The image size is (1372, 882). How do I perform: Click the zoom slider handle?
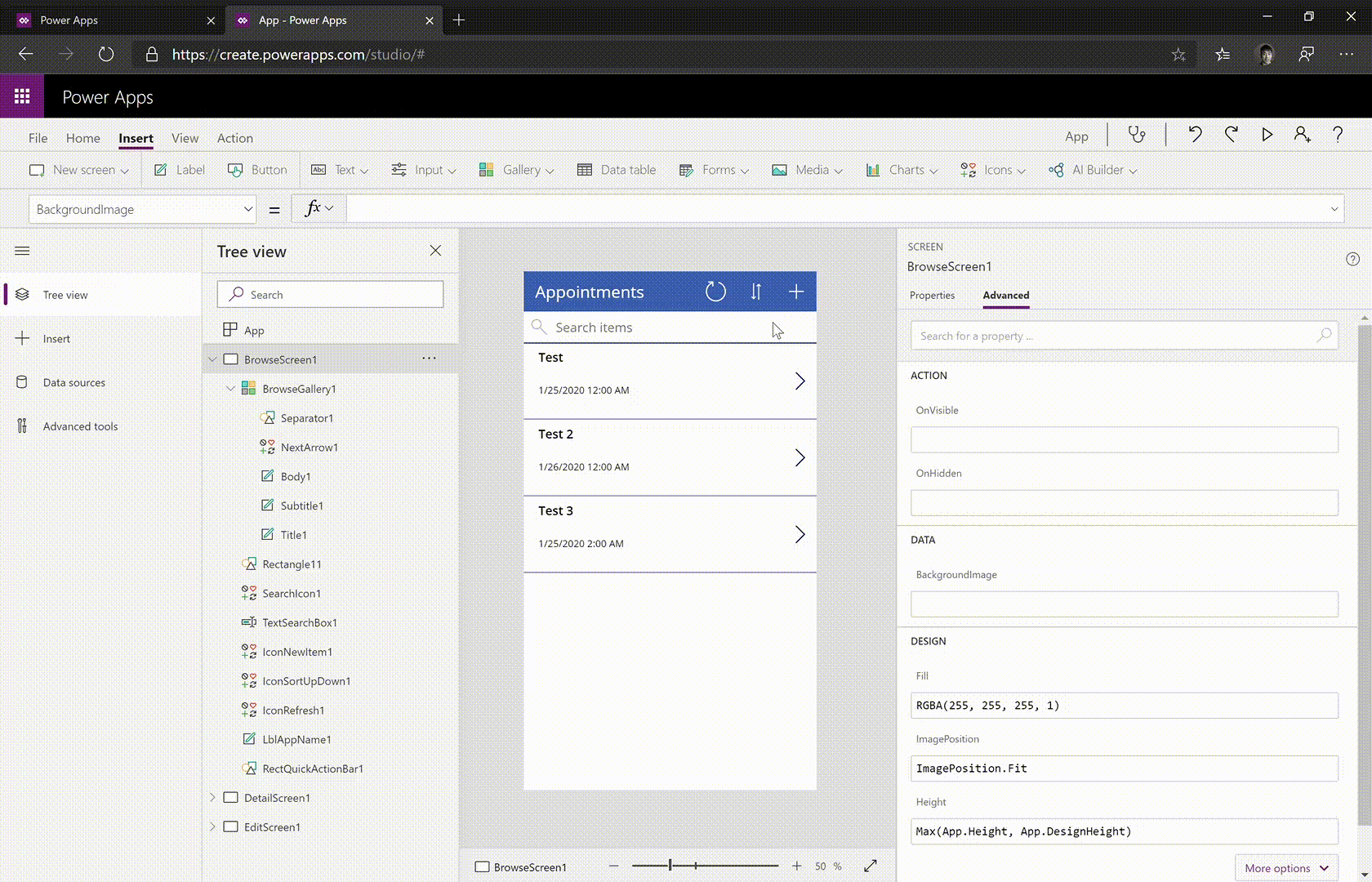click(x=670, y=866)
